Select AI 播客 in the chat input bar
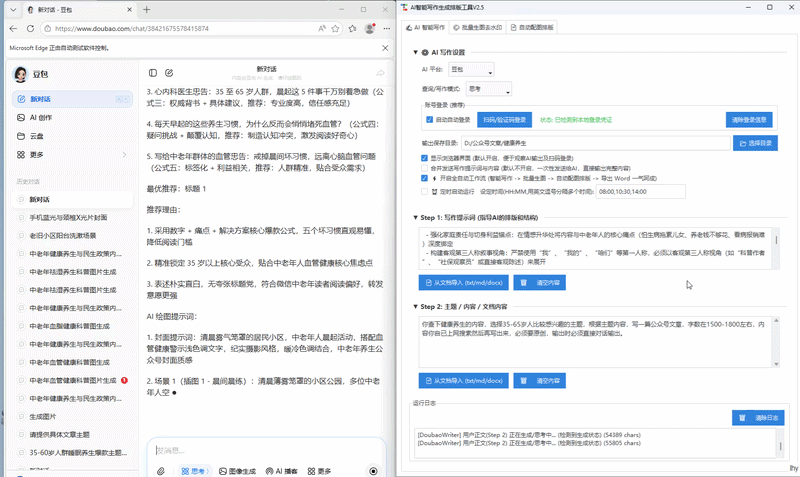This screenshot has height=477, width=800. point(282,471)
